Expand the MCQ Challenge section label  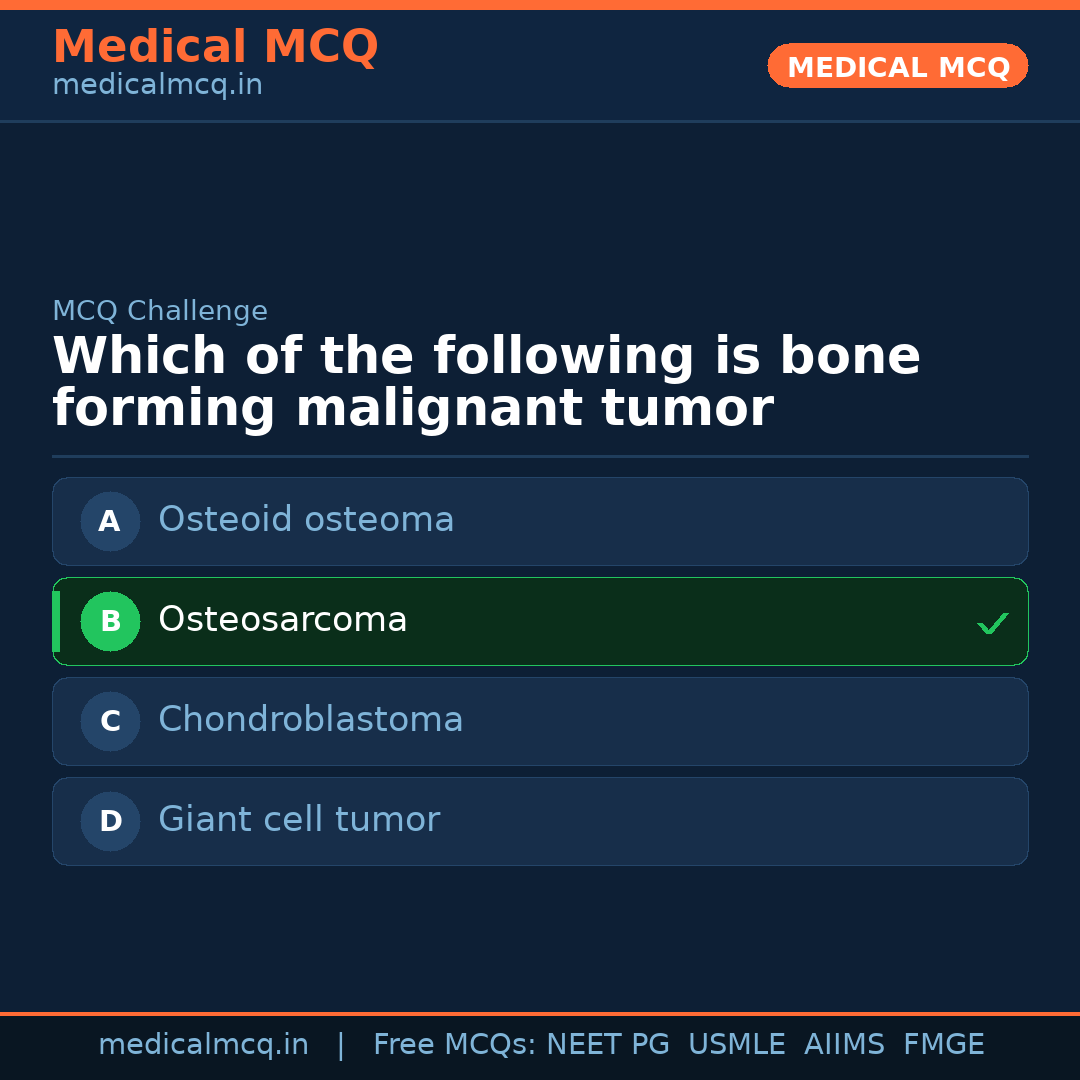click(x=160, y=311)
